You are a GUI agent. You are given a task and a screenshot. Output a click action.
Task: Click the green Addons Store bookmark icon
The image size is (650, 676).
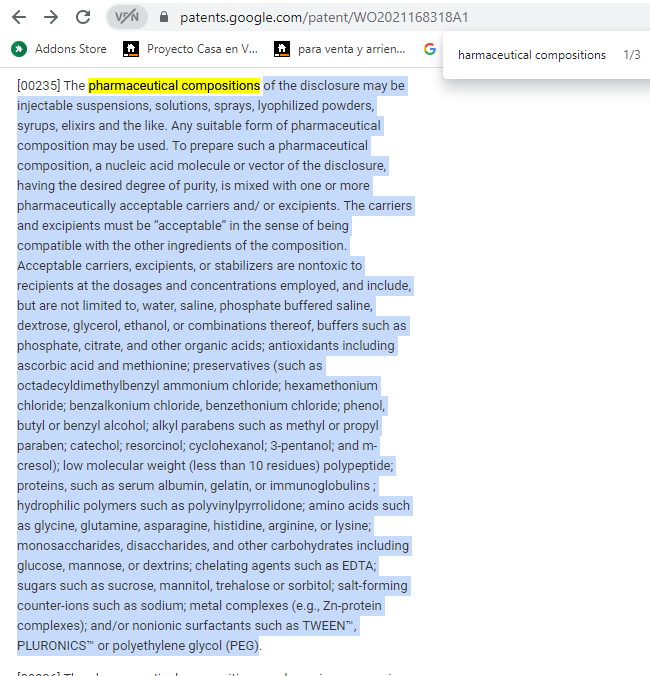coord(18,49)
